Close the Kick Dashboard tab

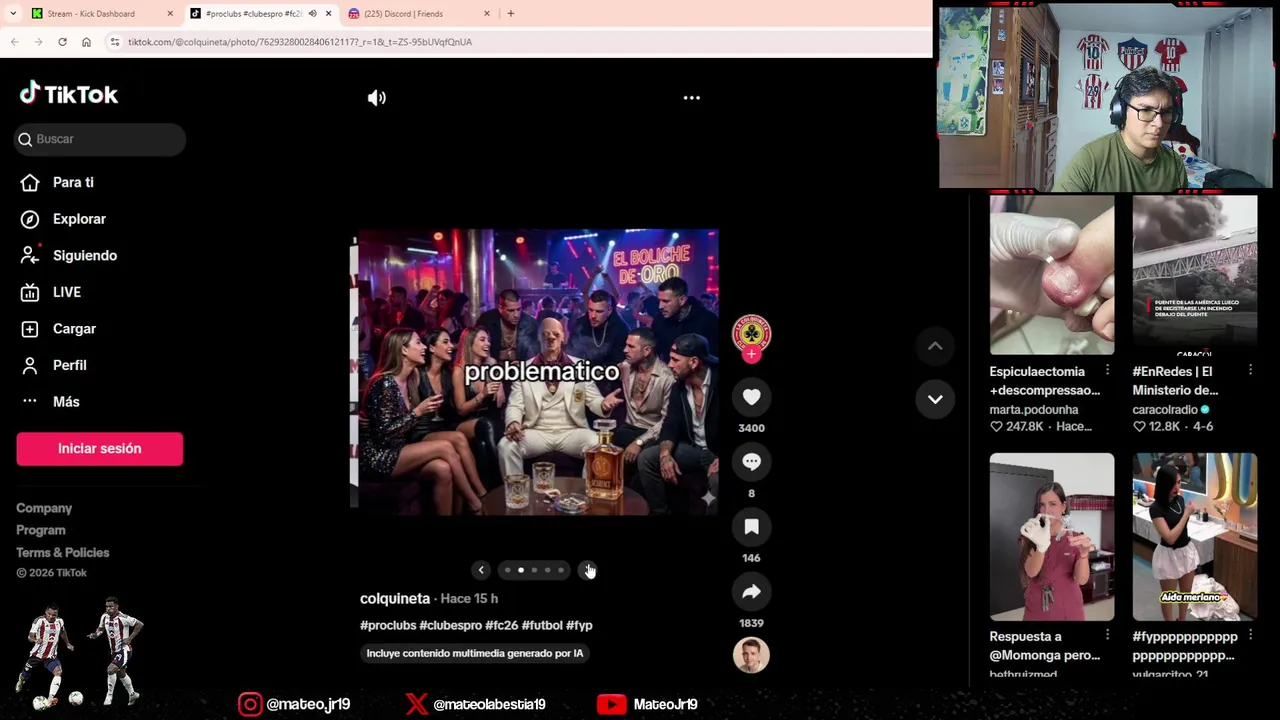tap(170, 14)
